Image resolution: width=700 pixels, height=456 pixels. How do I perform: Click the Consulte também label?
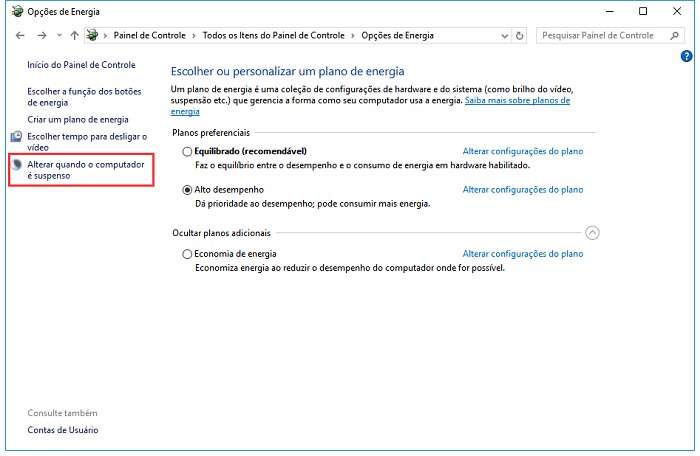point(62,413)
